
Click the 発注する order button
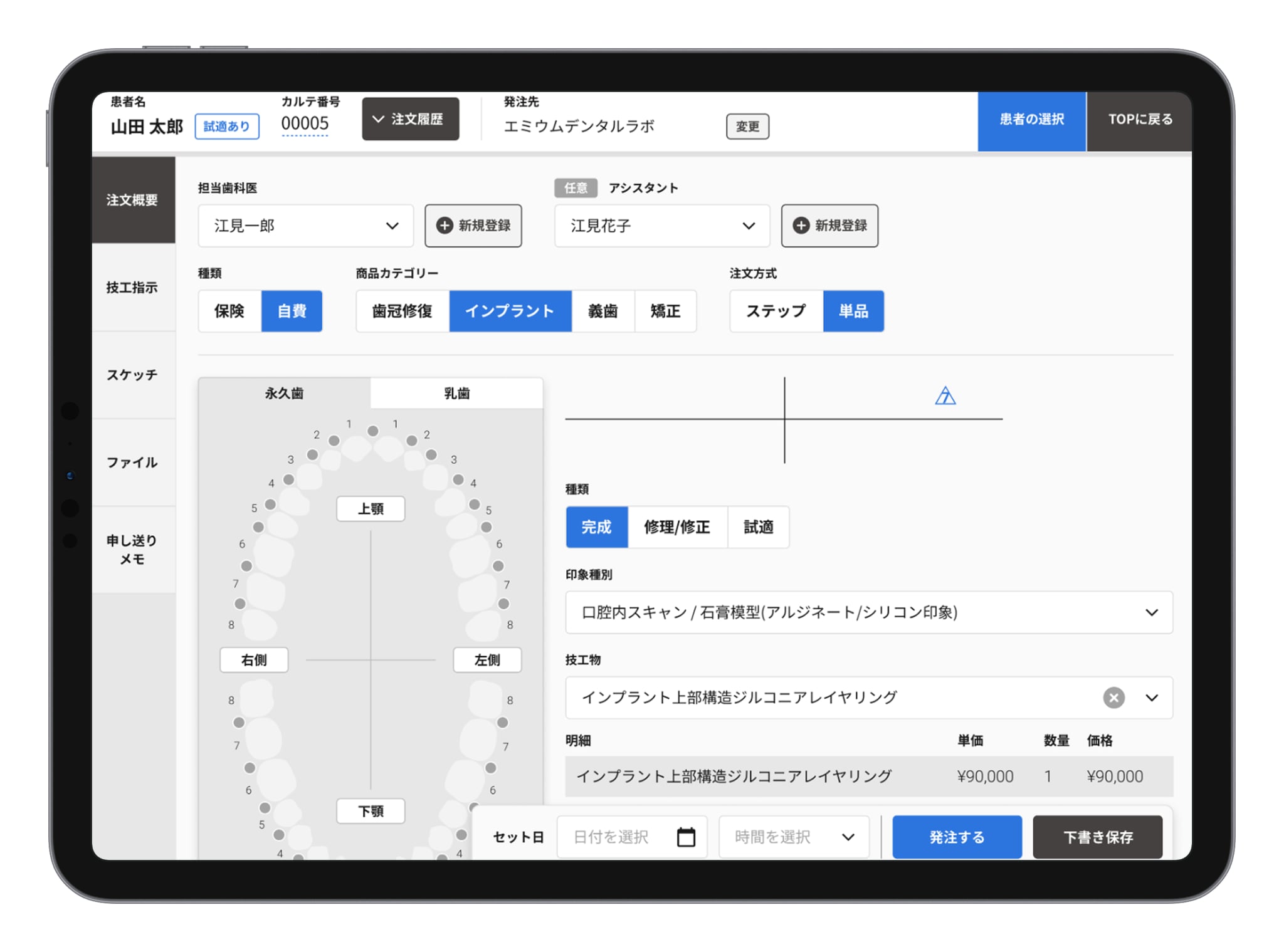point(956,837)
